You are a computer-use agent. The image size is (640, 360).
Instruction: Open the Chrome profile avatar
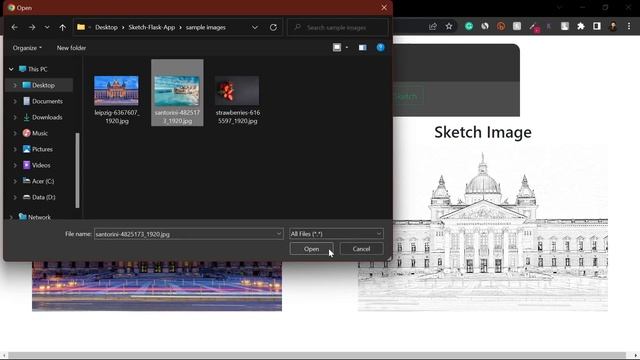tap(613, 27)
